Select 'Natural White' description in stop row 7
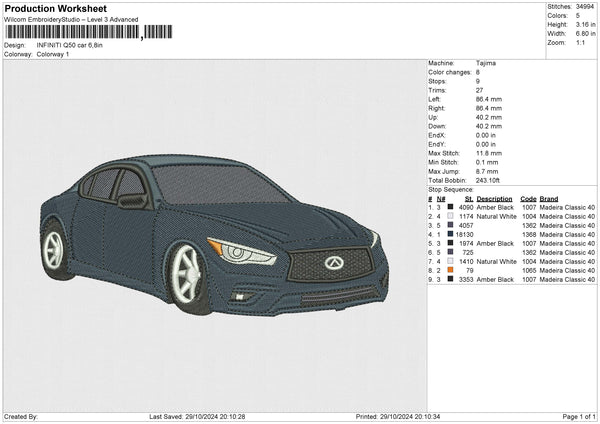The image size is (600, 424). pyautogui.click(x=497, y=261)
